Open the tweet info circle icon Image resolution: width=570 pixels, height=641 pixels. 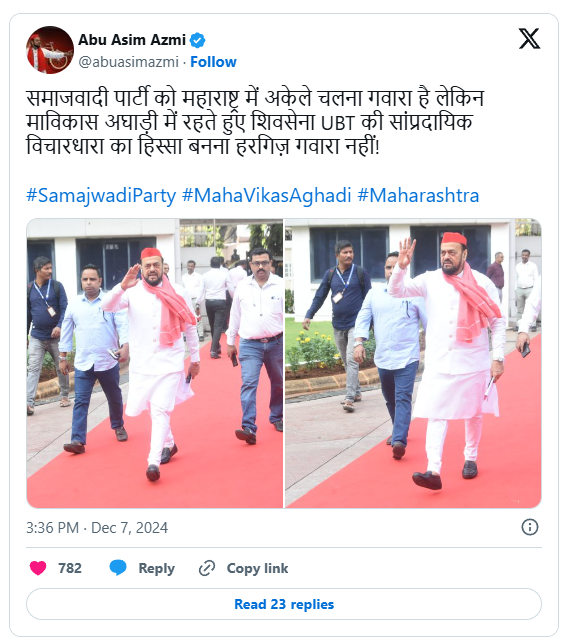(x=530, y=527)
